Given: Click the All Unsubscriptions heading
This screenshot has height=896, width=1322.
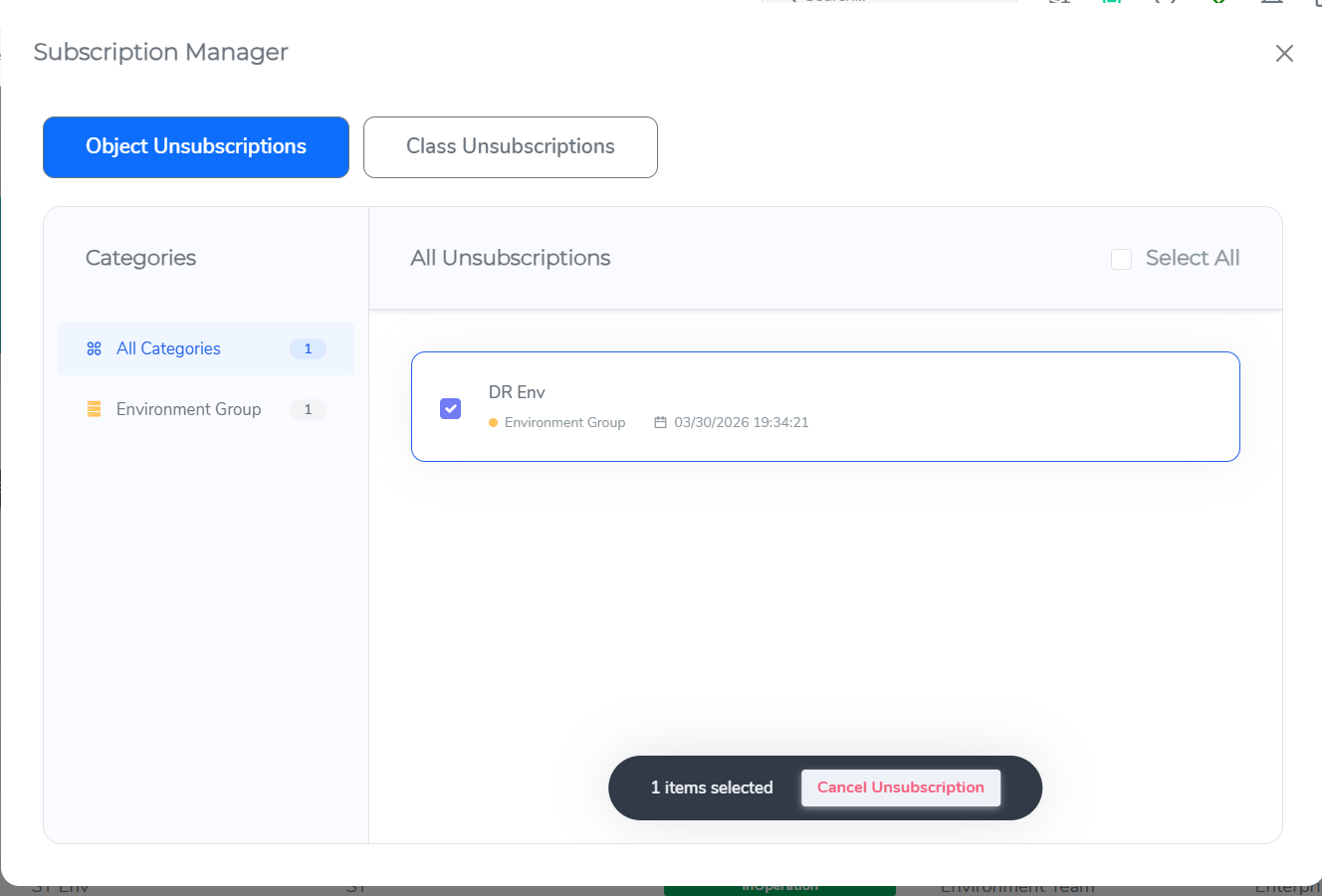Looking at the screenshot, I should pyautogui.click(x=511, y=258).
